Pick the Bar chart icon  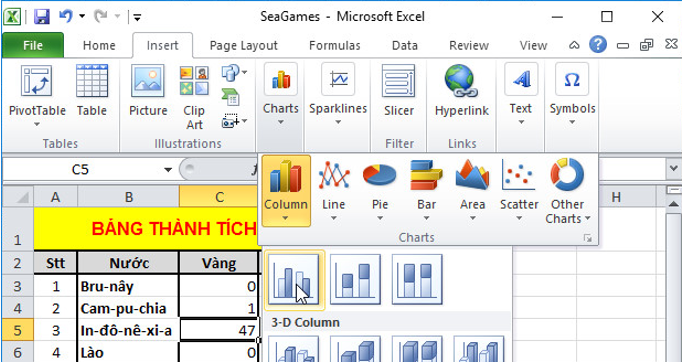pyautogui.click(x=426, y=175)
